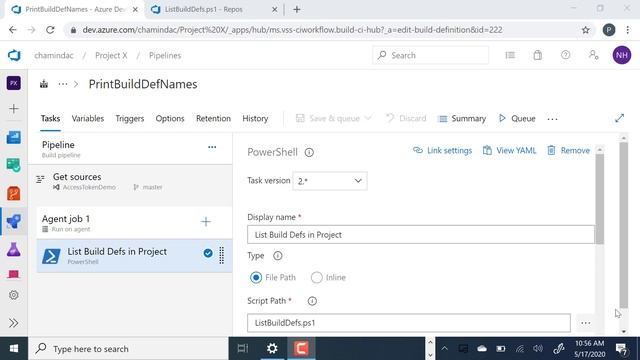
Task: Reload the browser page
Action: (x=50, y=30)
